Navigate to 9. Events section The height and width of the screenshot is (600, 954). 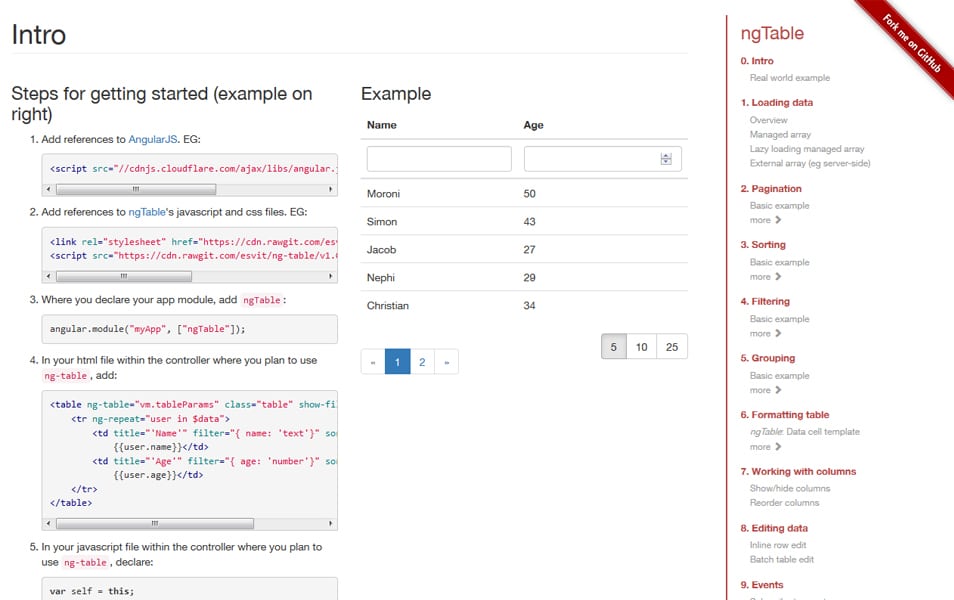pyautogui.click(x=762, y=585)
